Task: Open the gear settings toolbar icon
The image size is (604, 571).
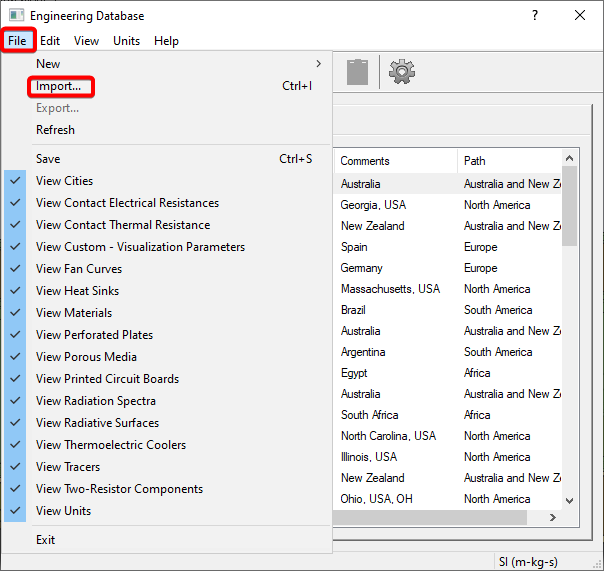Action: click(x=402, y=72)
